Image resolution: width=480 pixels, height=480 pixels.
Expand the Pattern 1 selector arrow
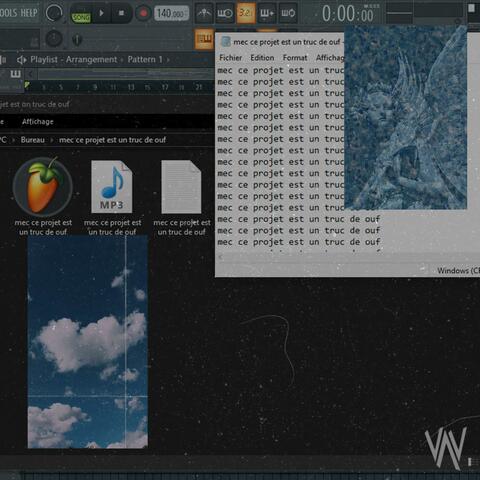tap(168, 60)
